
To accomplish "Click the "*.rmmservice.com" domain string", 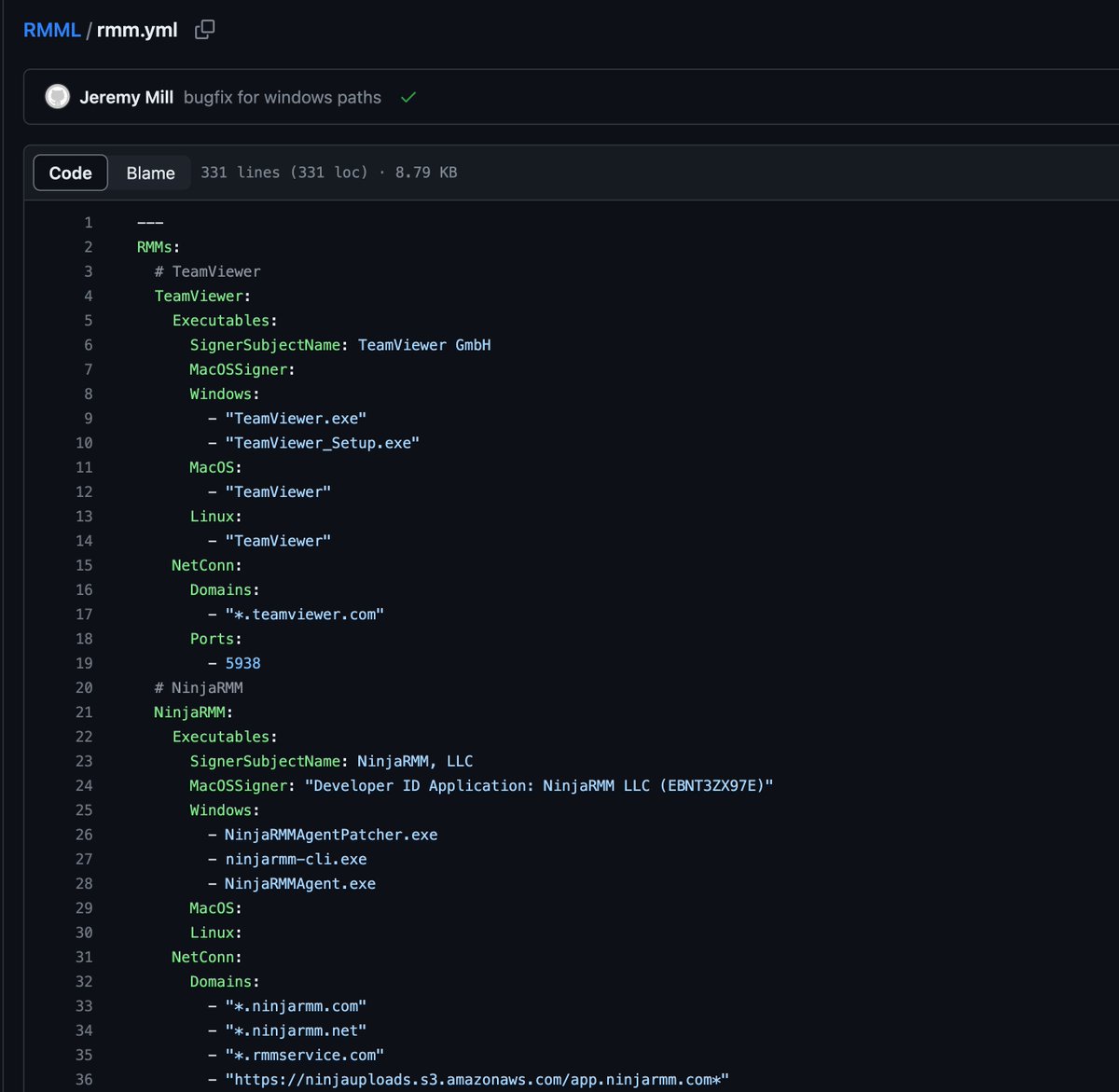I will coord(305,1055).
